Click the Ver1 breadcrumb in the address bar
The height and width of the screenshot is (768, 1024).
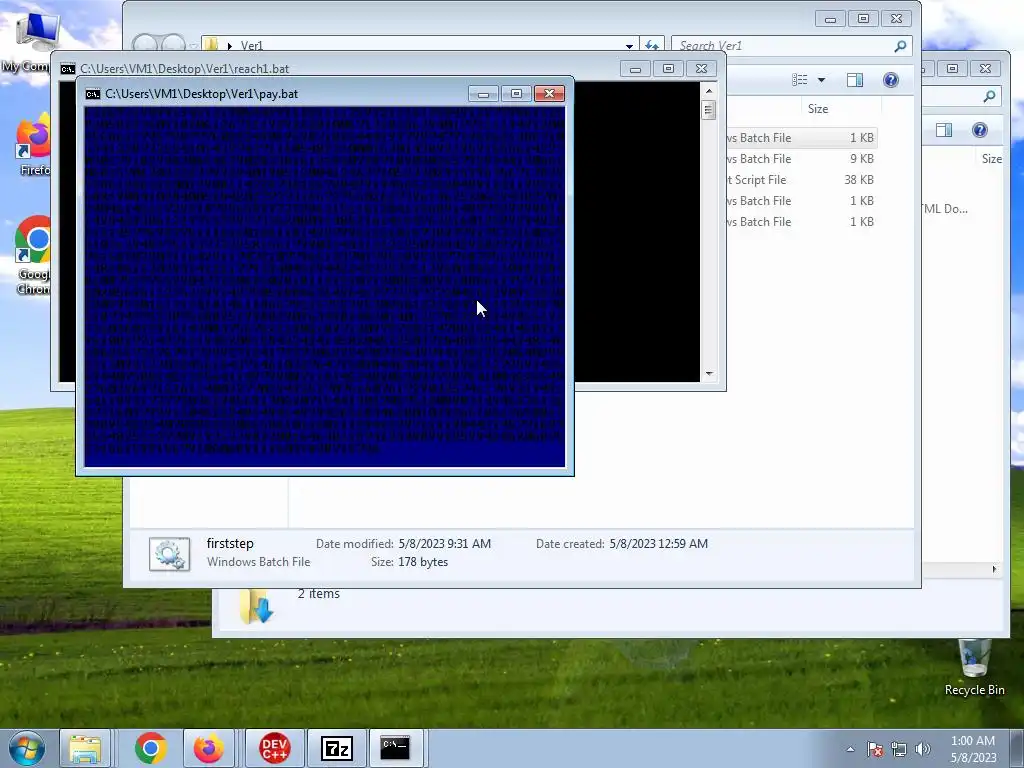(x=251, y=46)
